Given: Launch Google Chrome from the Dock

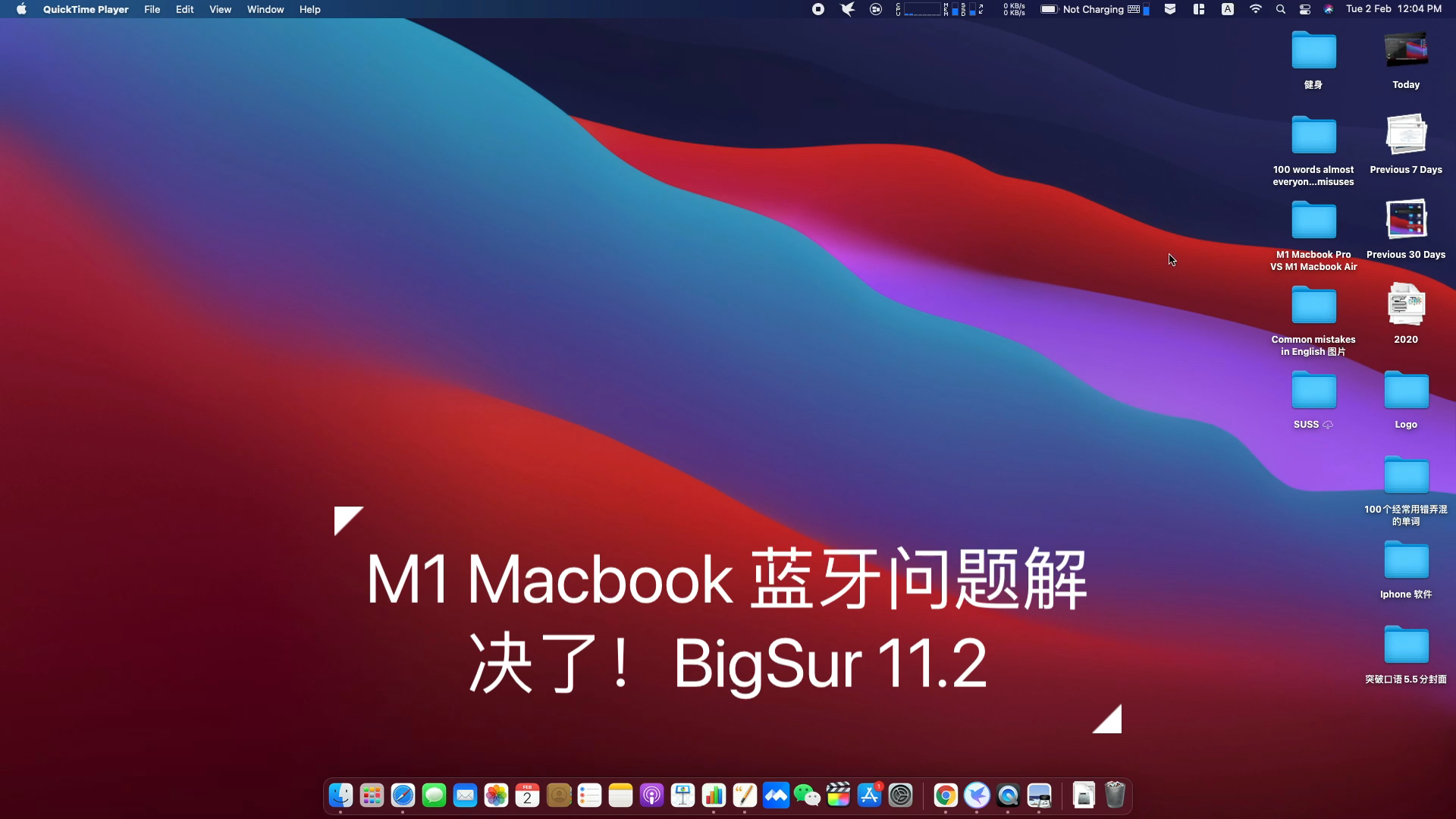Looking at the screenshot, I should click(946, 795).
